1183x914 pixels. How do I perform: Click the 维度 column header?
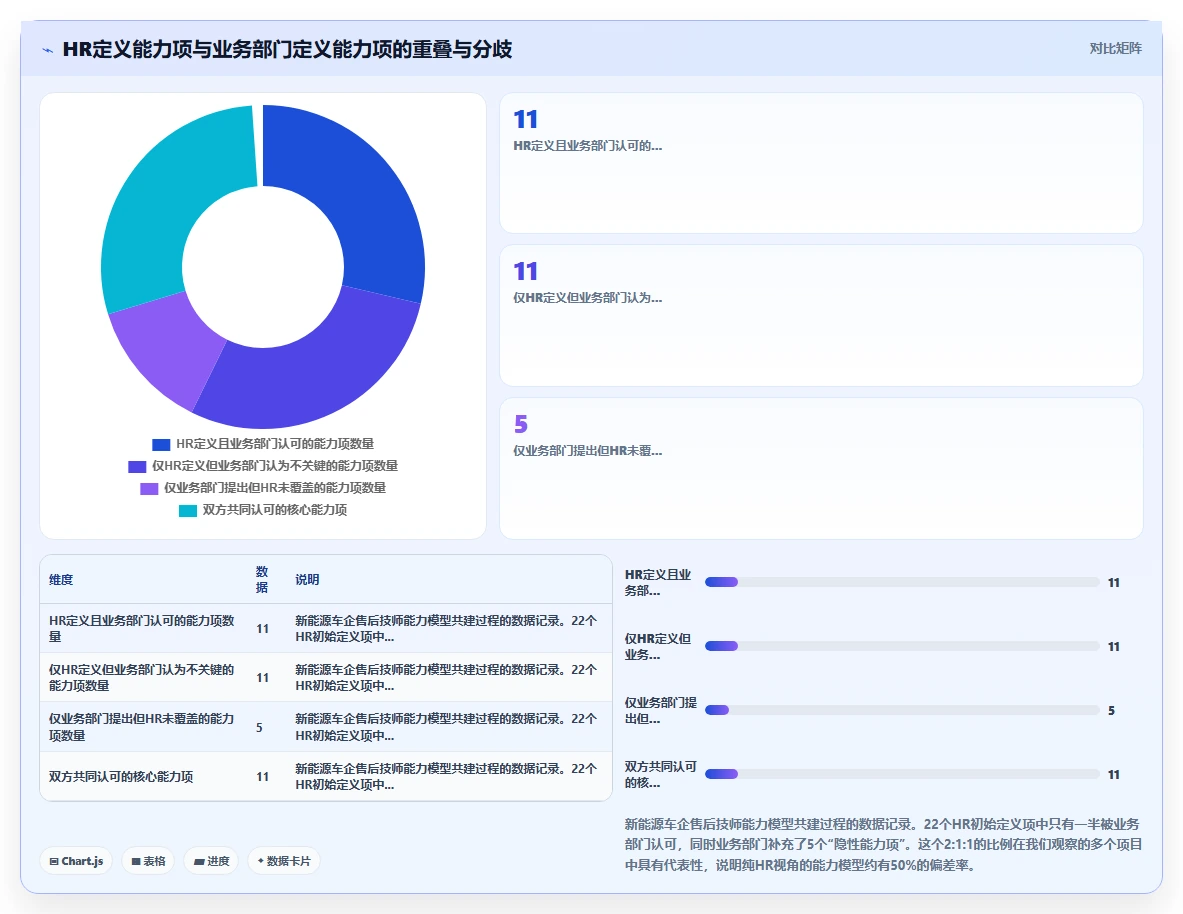click(x=61, y=580)
